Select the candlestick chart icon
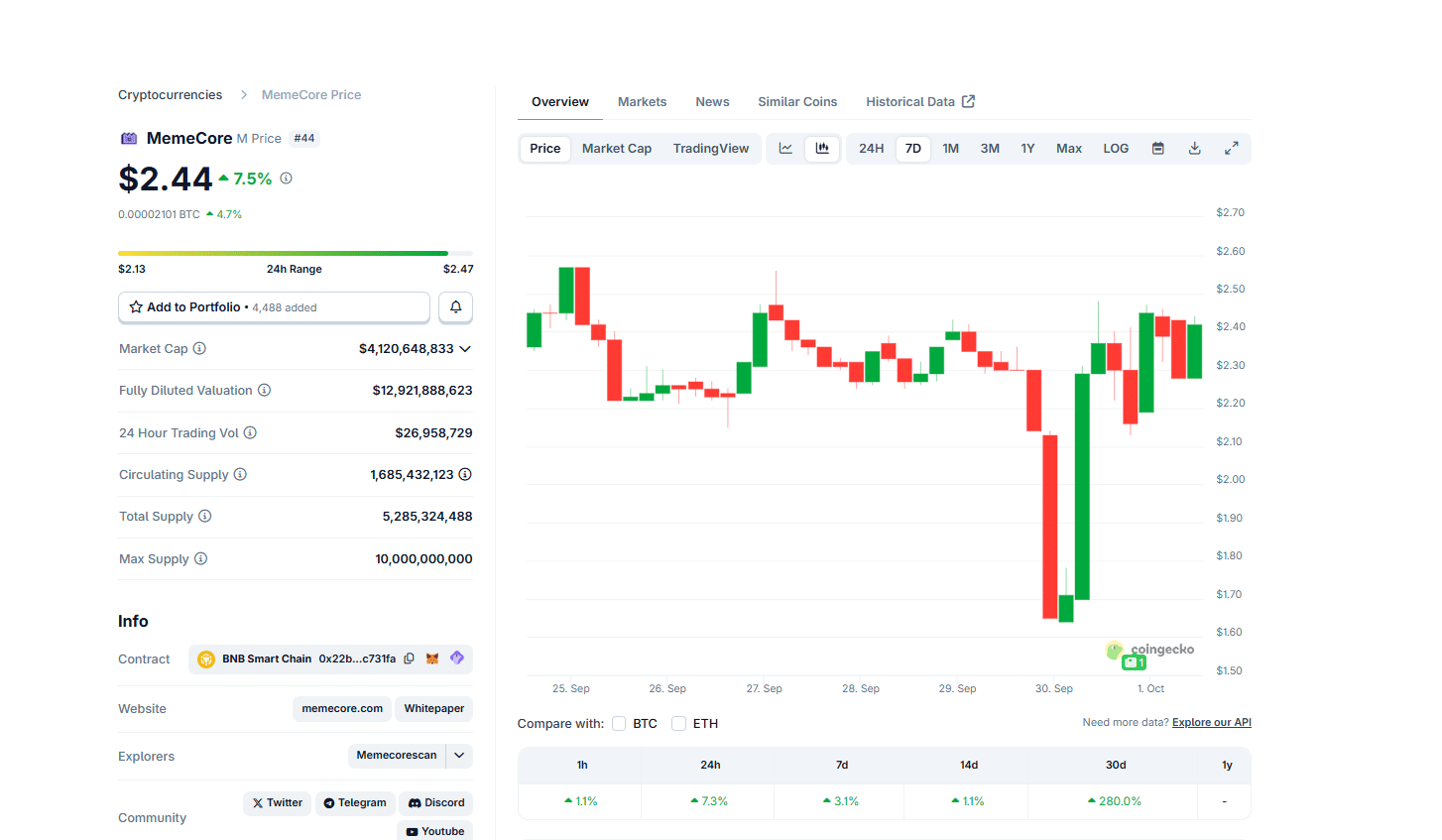1442x840 pixels. point(822,147)
